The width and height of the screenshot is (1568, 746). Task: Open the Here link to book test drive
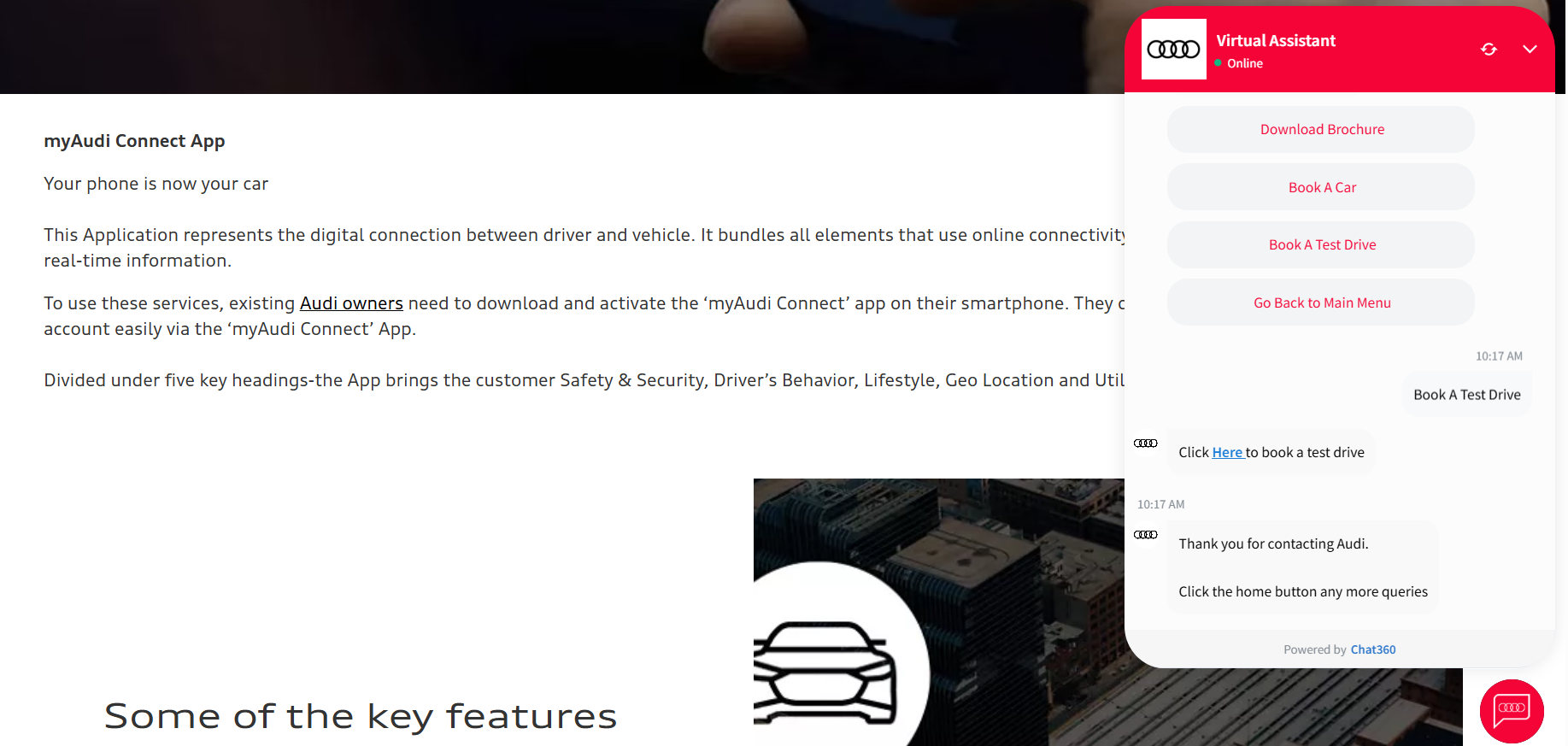(1227, 452)
